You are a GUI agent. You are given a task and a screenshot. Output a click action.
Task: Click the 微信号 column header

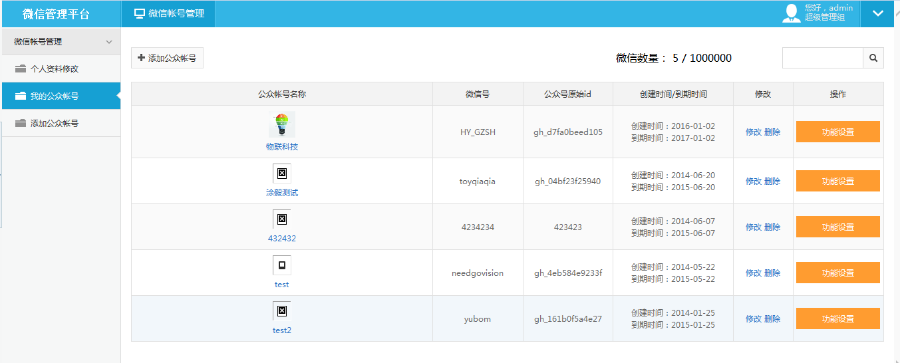click(478, 94)
